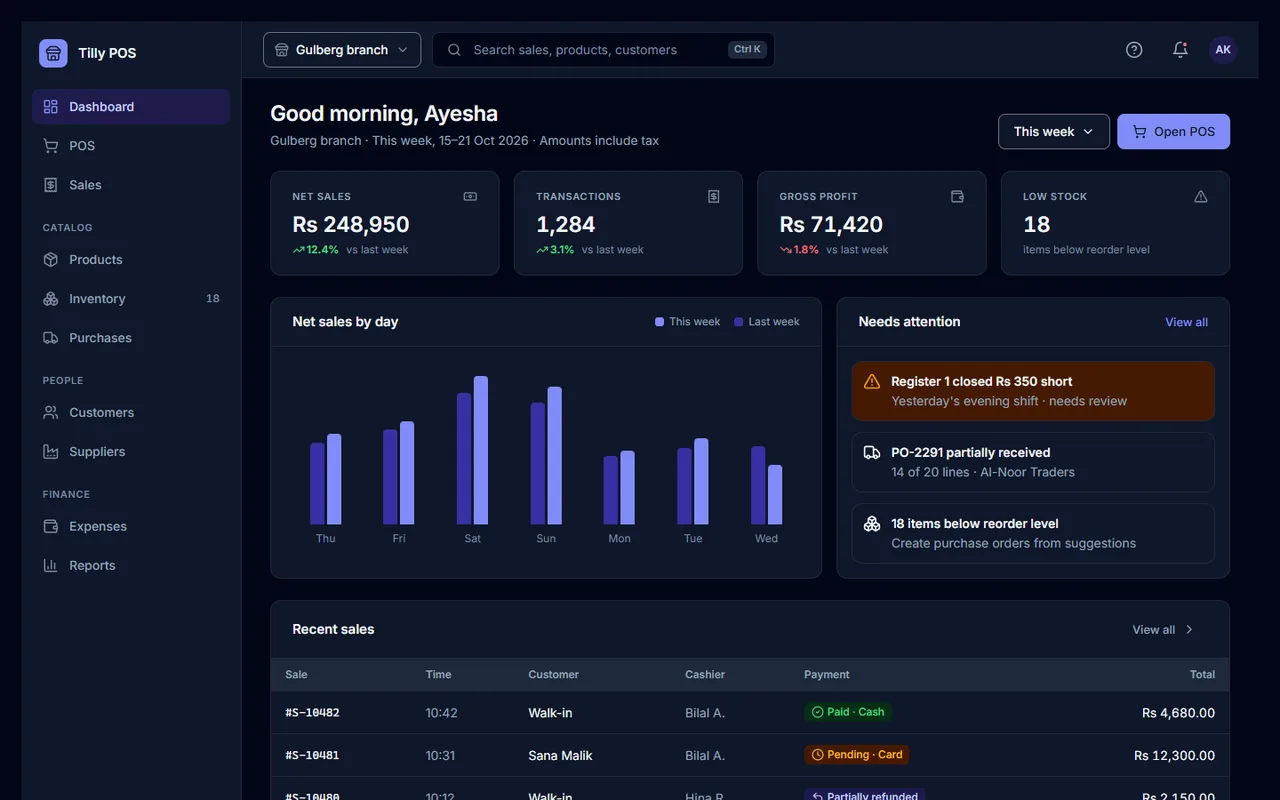The image size is (1280, 800).
Task: Click the Transactions card receipt icon
Action: tap(714, 197)
